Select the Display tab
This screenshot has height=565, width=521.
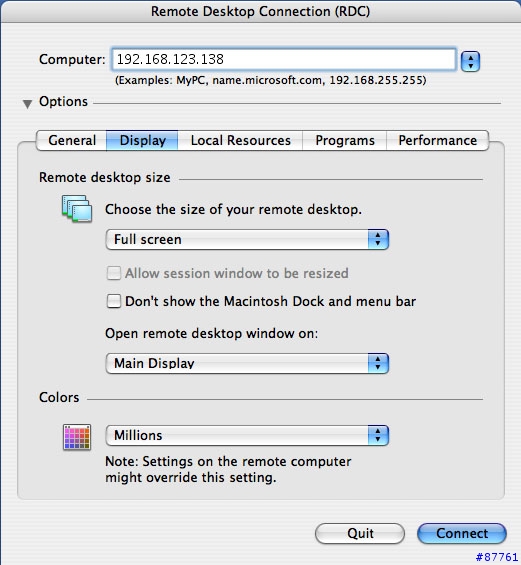[142, 141]
